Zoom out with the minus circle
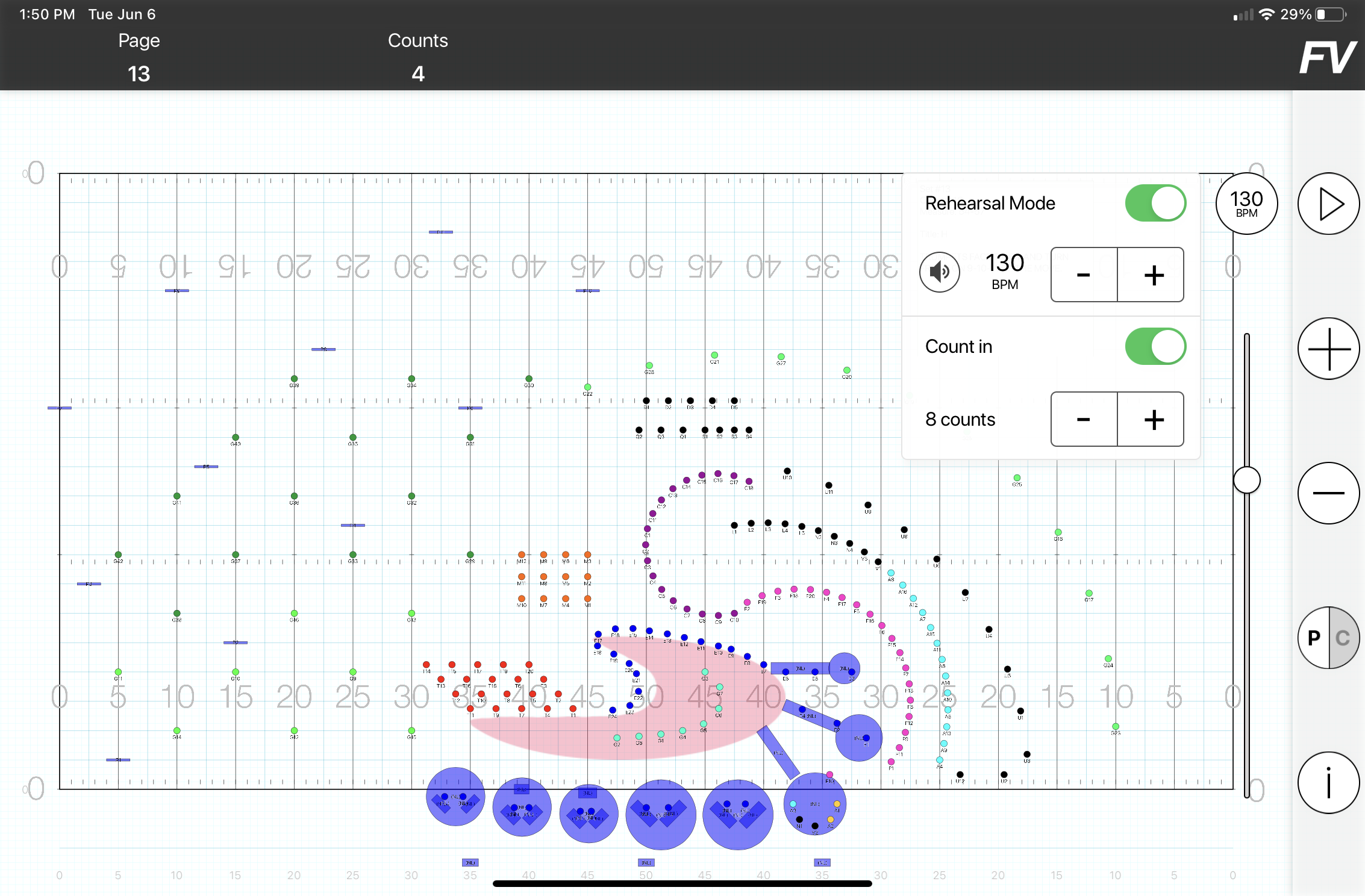 tap(1328, 493)
